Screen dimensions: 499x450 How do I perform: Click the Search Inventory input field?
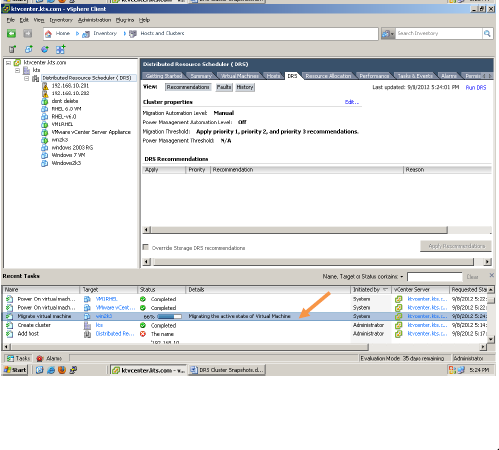click(x=439, y=33)
